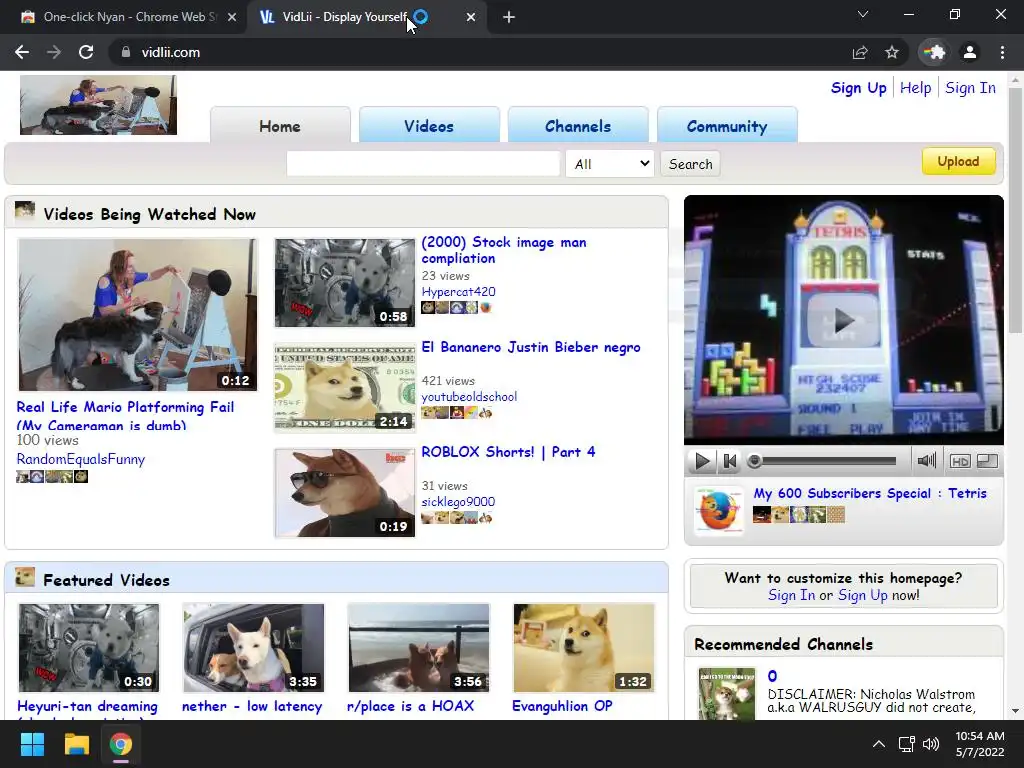Image resolution: width=1024 pixels, height=768 pixels.
Task: Go back with the browser back arrow
Action: (22, 52)
